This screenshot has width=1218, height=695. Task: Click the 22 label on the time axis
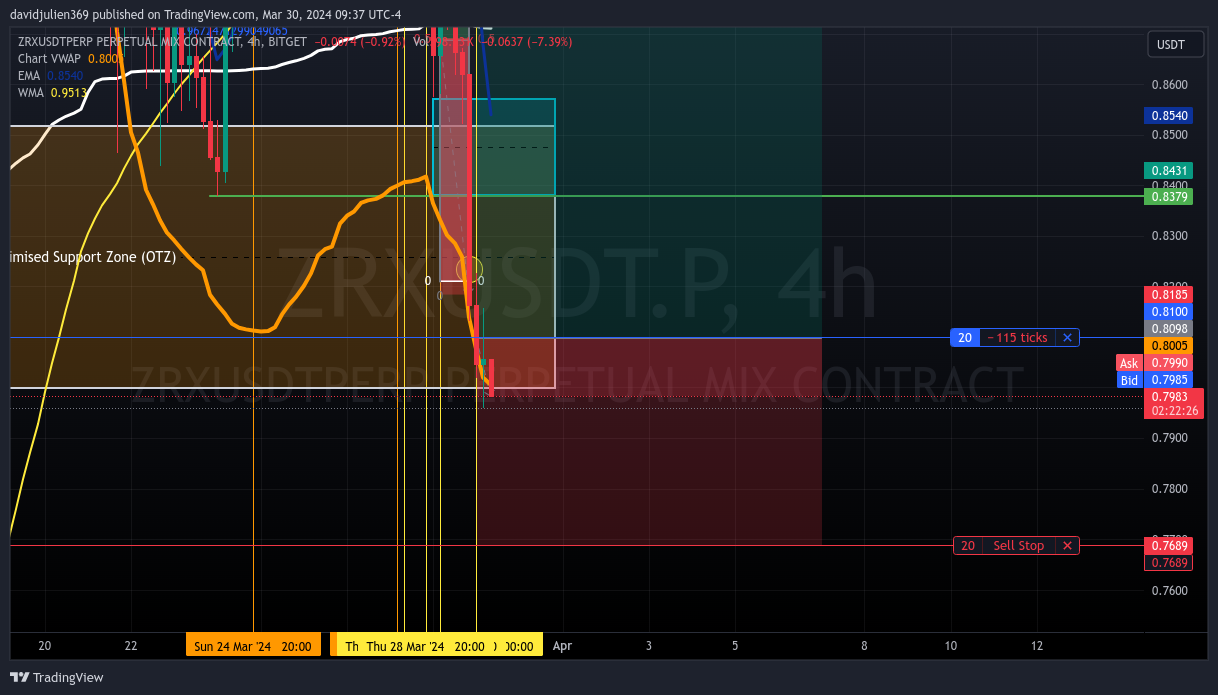point(131,646)
